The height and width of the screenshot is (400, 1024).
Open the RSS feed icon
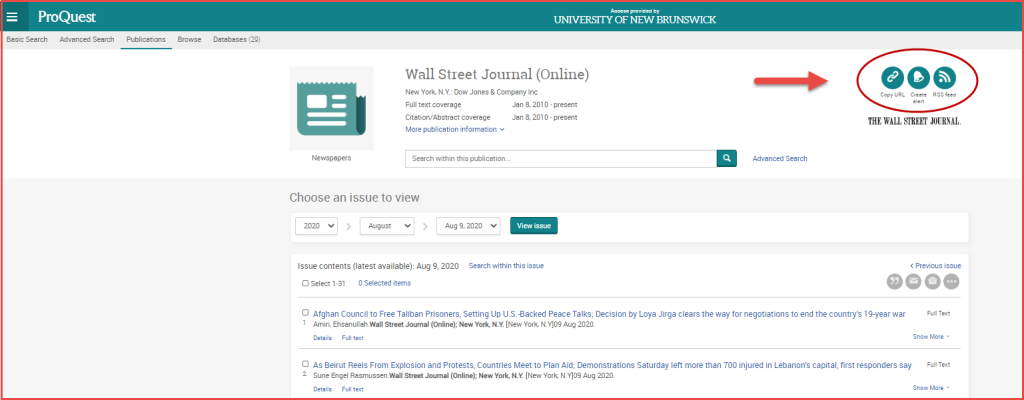click(944, 77)
